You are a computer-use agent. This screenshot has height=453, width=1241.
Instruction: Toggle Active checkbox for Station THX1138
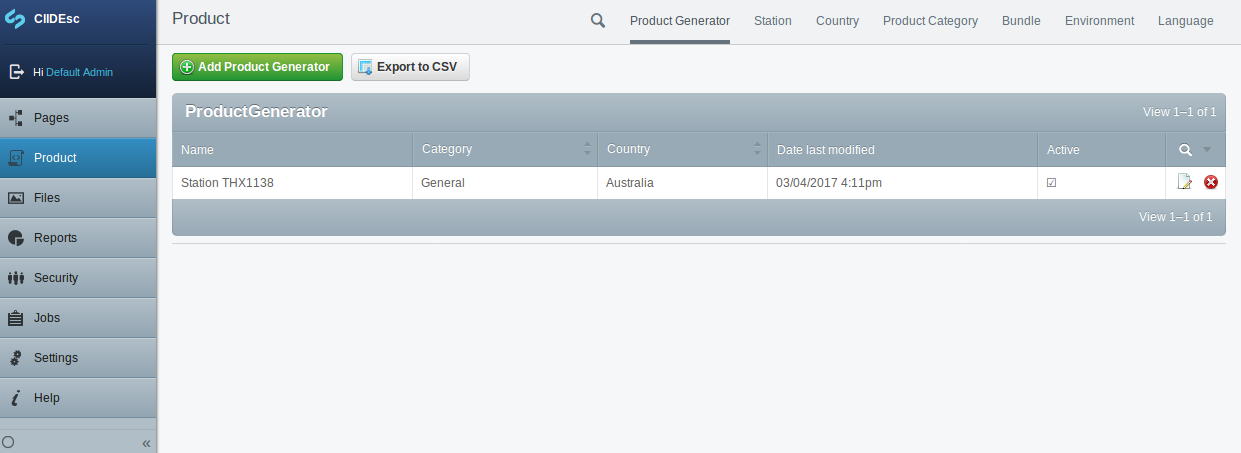tap(1051, 183)
